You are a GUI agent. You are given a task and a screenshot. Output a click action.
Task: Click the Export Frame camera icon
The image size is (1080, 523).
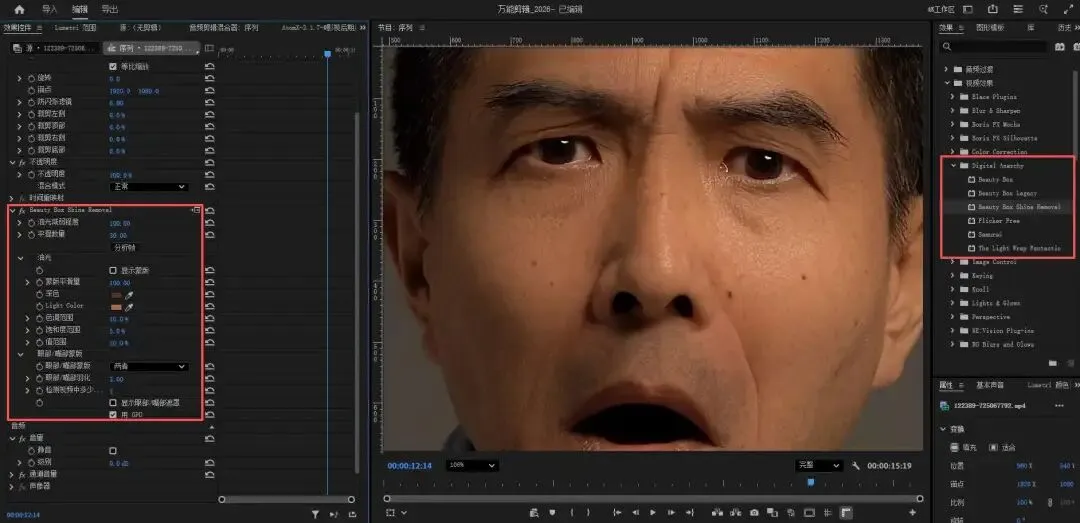[x=754, y=512]
